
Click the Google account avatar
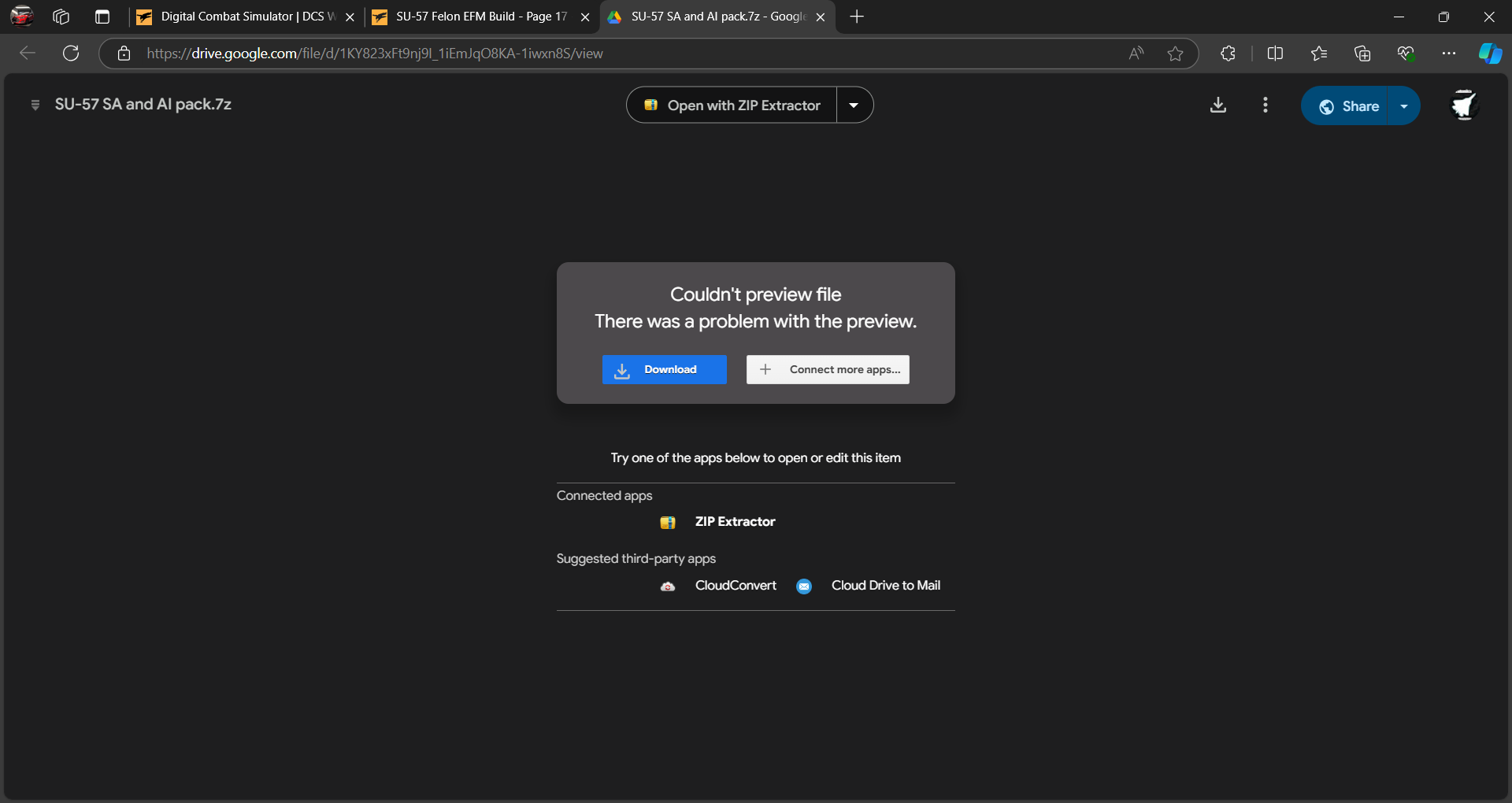1464,105
